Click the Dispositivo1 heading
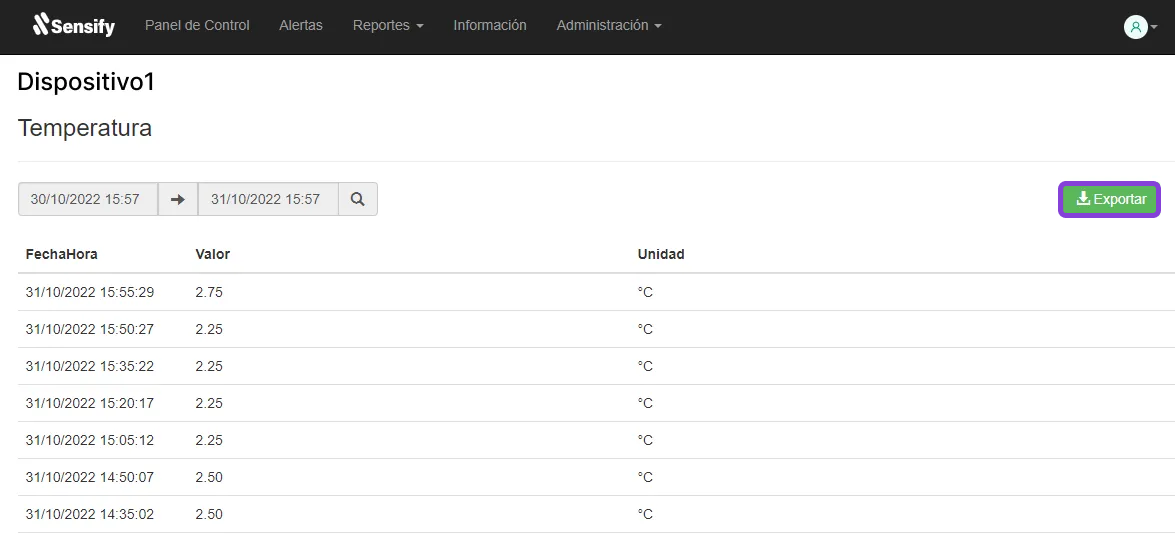 pos(85,82)
